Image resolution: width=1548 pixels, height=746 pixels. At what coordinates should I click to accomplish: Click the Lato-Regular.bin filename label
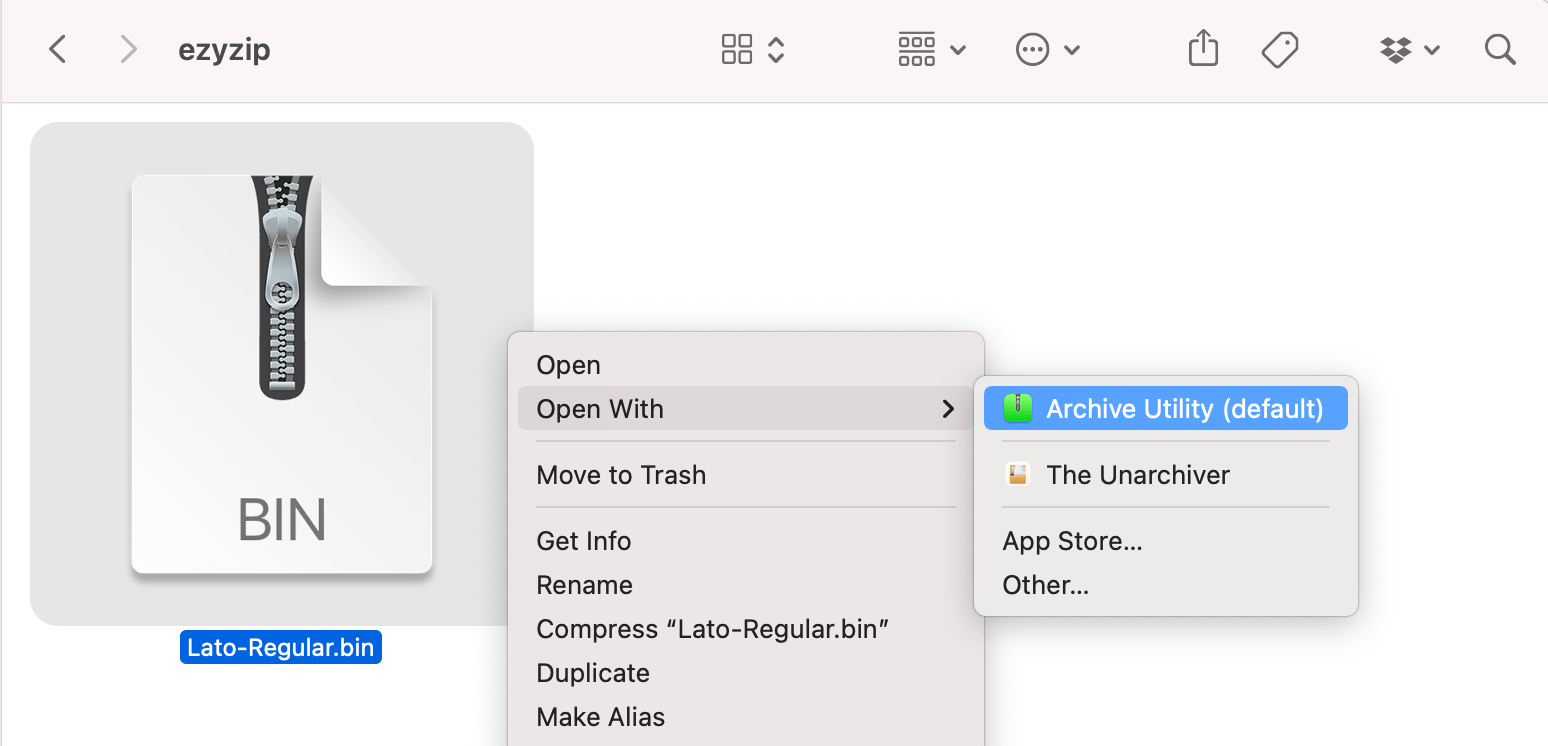pyautogui.click(x=281, y=647)
